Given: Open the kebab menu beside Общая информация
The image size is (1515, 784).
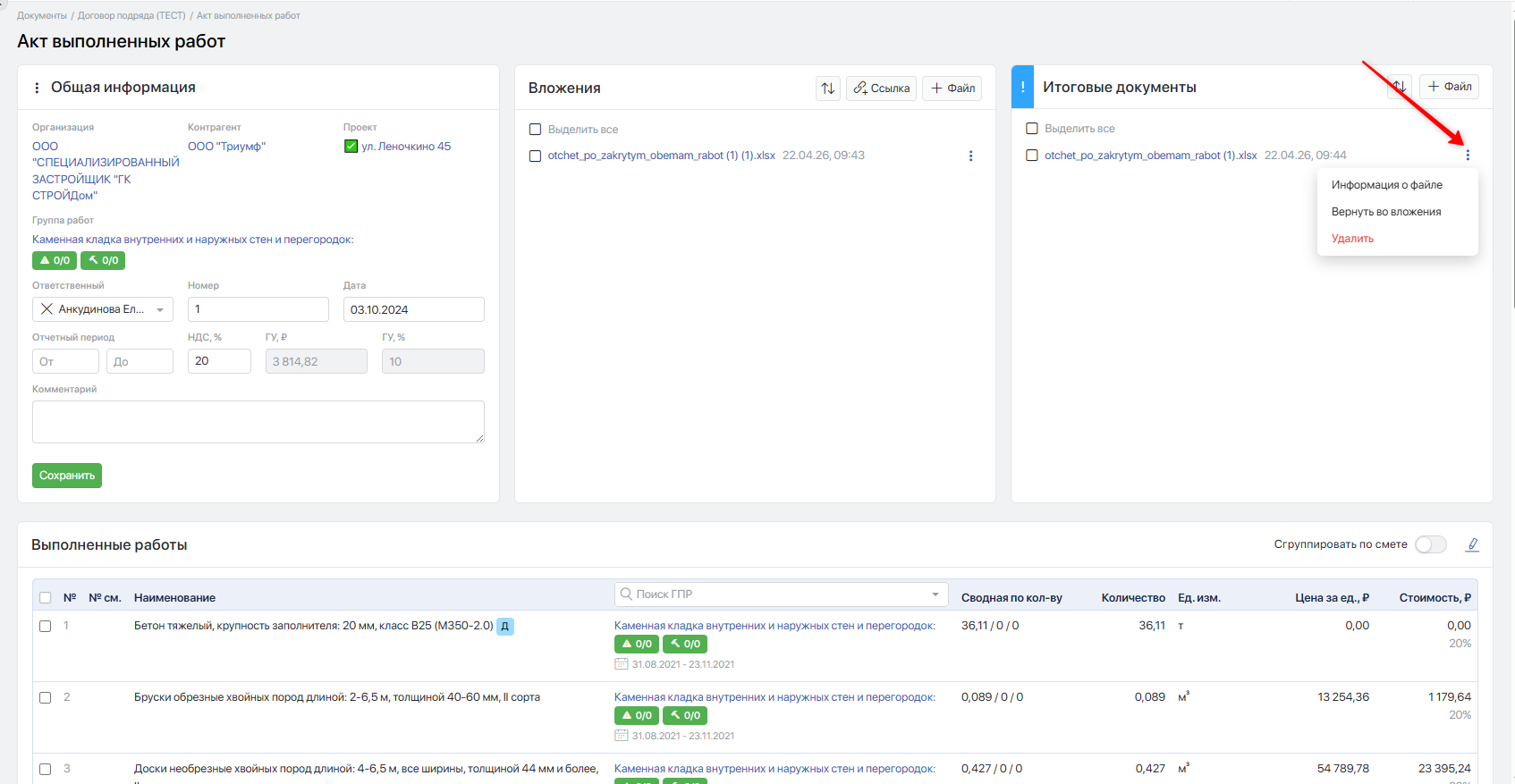Looking at the screenshot, I should click(37, 88).
